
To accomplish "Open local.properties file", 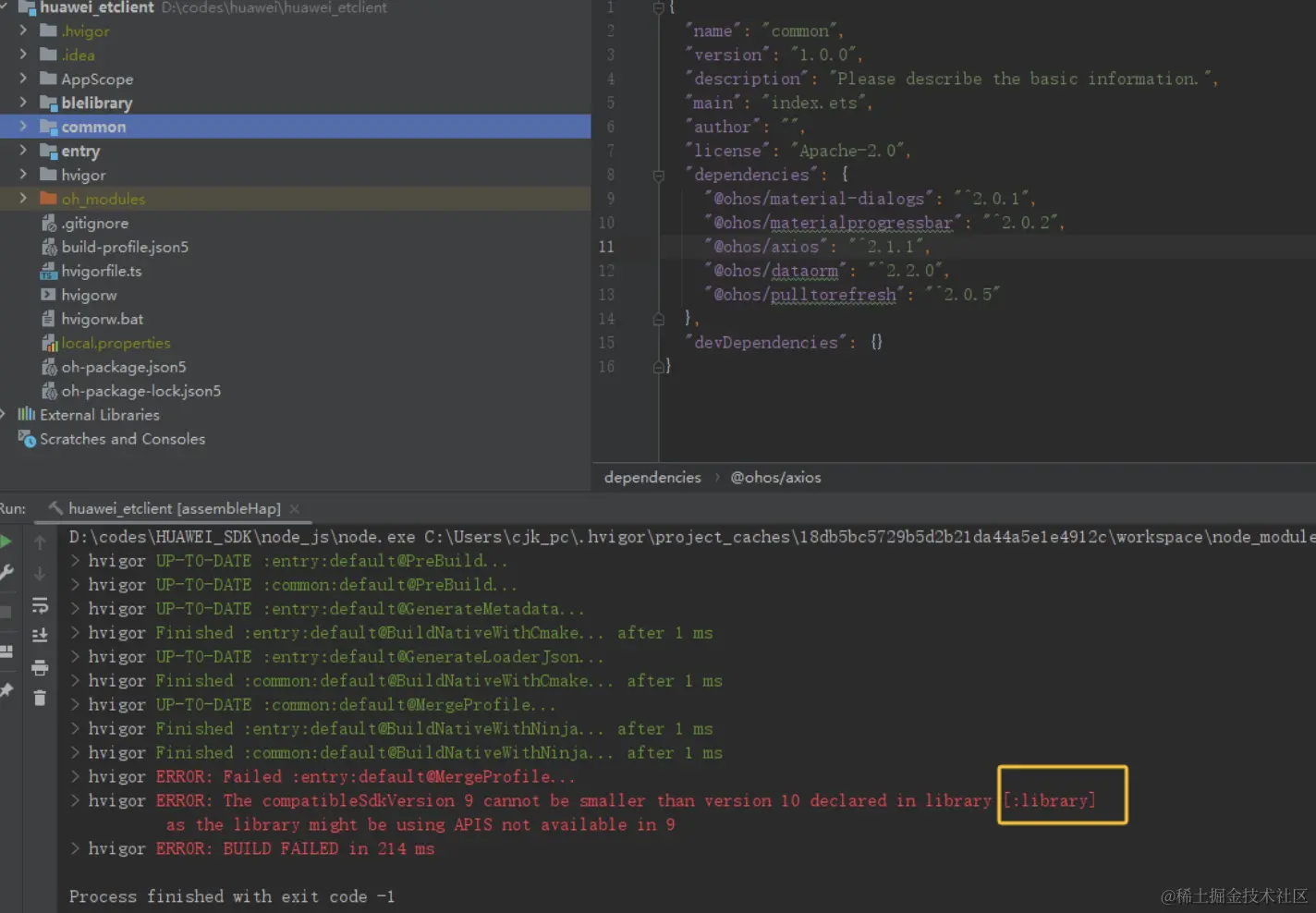I will pos(116,343).
